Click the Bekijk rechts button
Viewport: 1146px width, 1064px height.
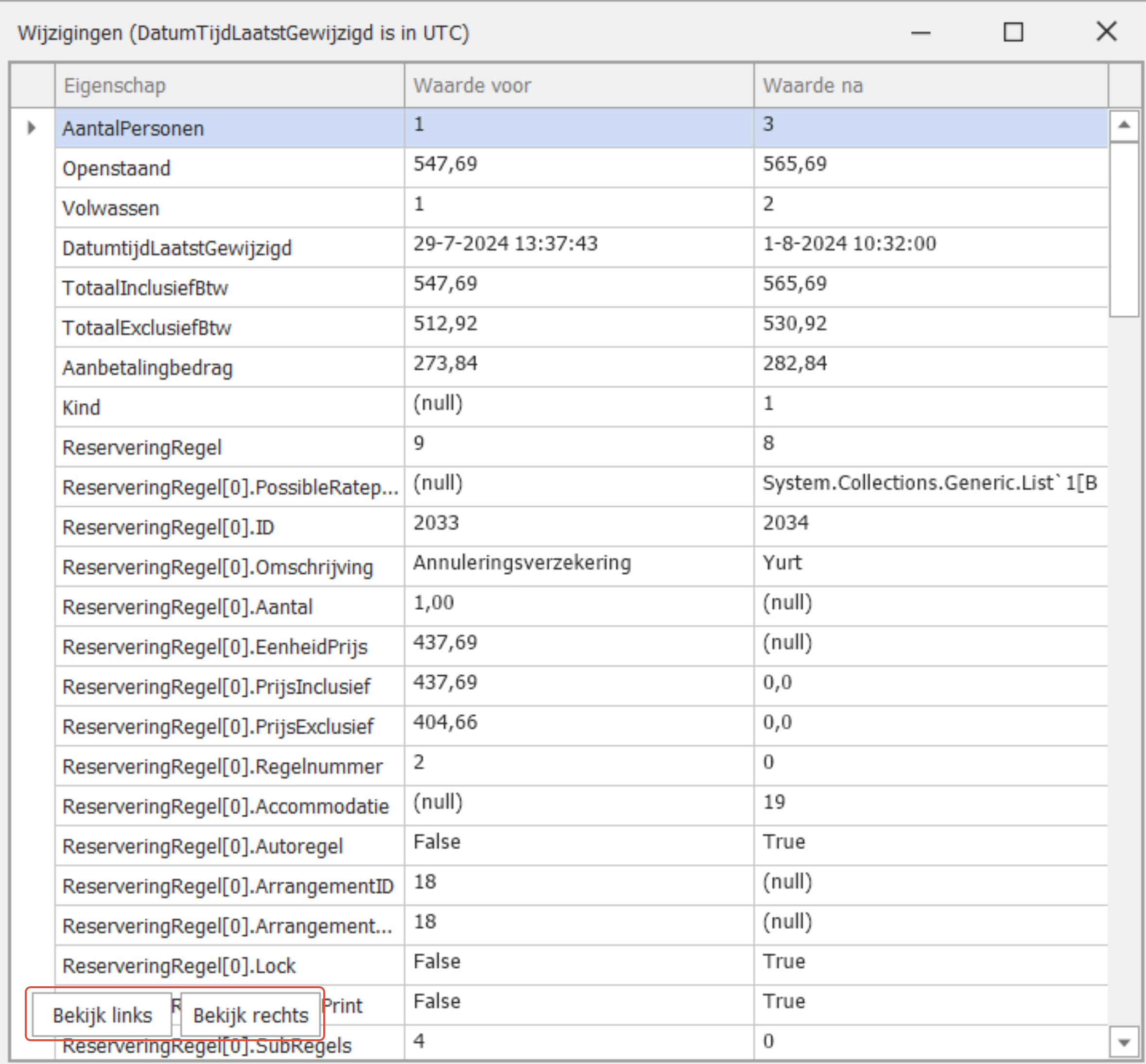[250, 1015]
